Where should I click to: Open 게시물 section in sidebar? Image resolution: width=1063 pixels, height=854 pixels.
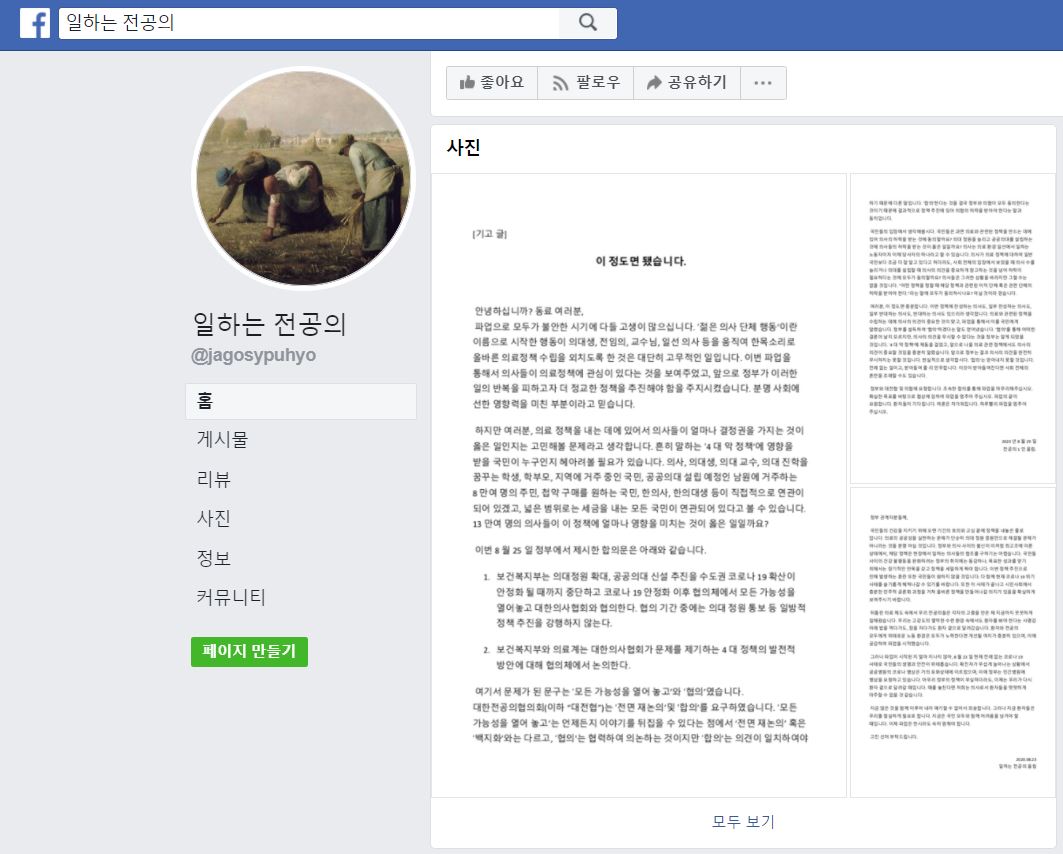point(222,440)
